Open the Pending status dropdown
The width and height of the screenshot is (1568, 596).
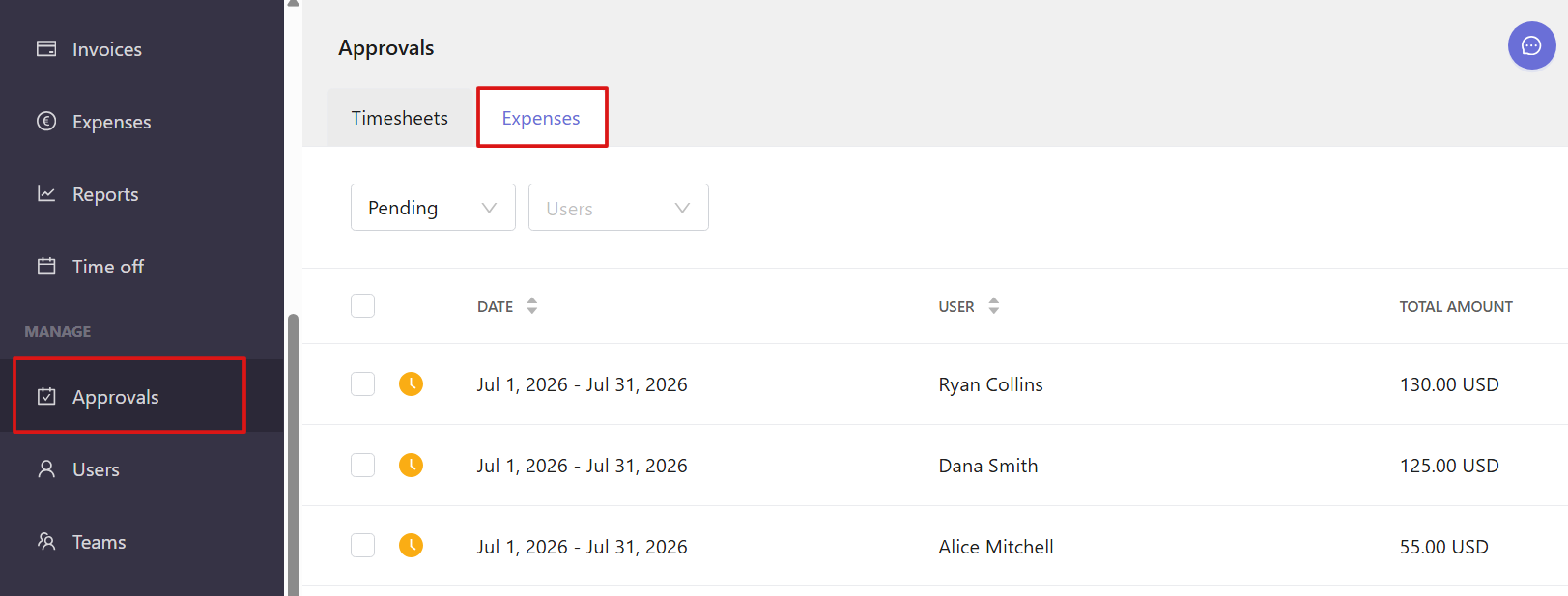[x=433, y=208]
